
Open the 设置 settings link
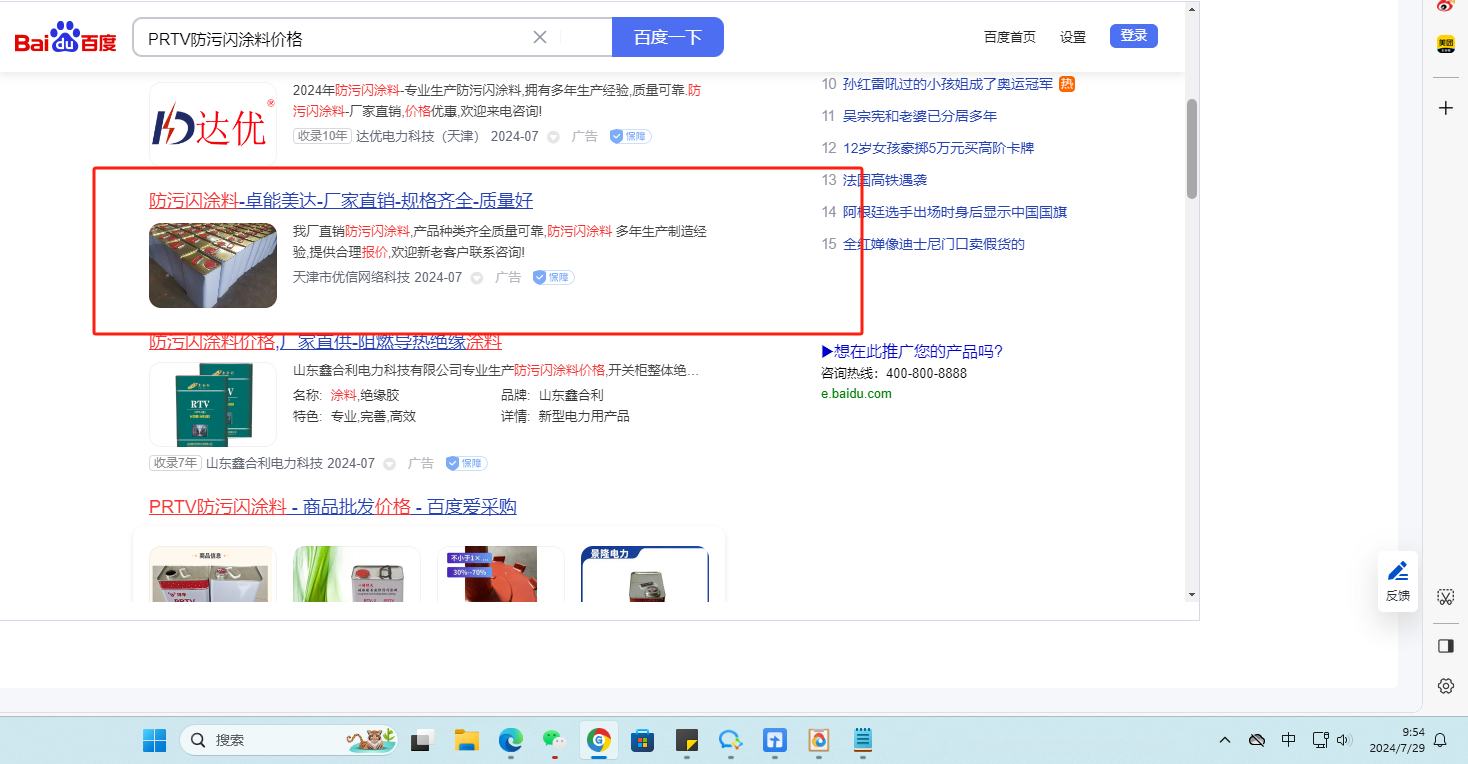click(x=1073, y=37)
